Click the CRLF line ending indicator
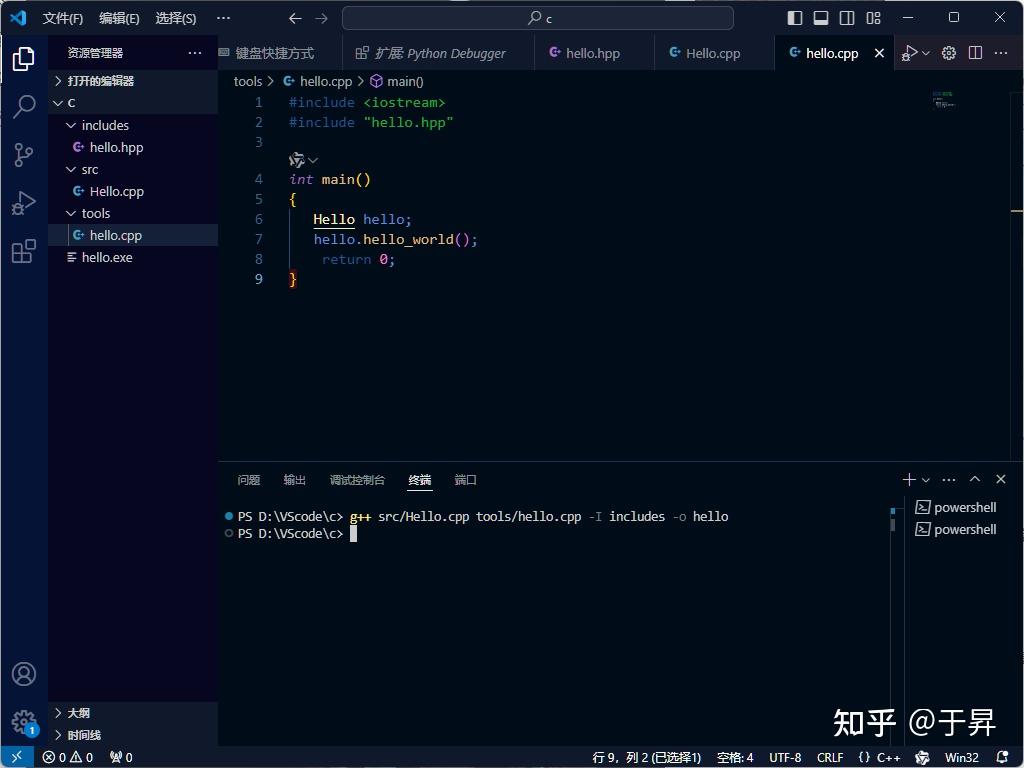The image size is (1024, 768). tap(829, 757)
